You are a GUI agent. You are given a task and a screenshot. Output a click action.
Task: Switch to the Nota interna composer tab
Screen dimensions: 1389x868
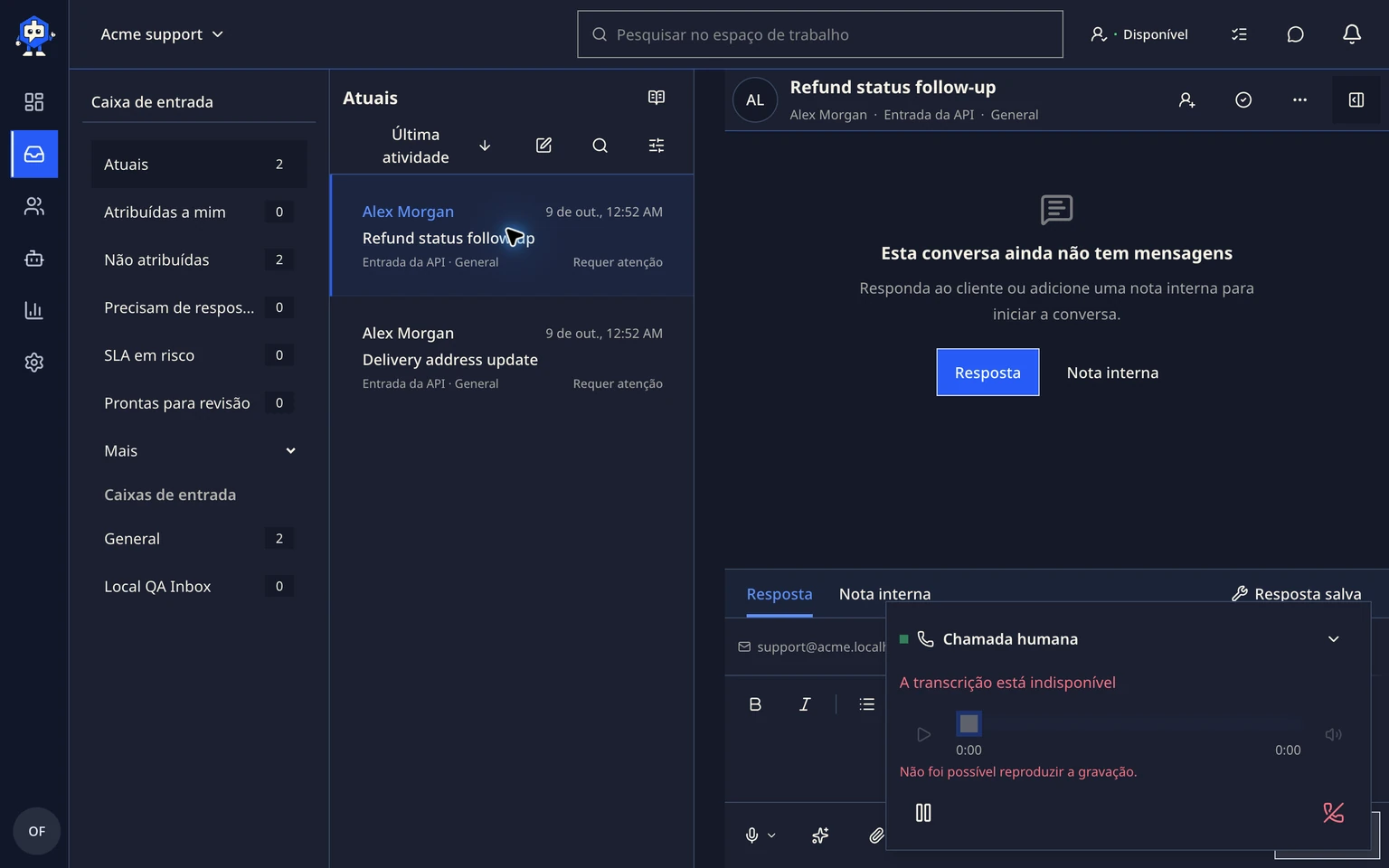tap(884, 594)
